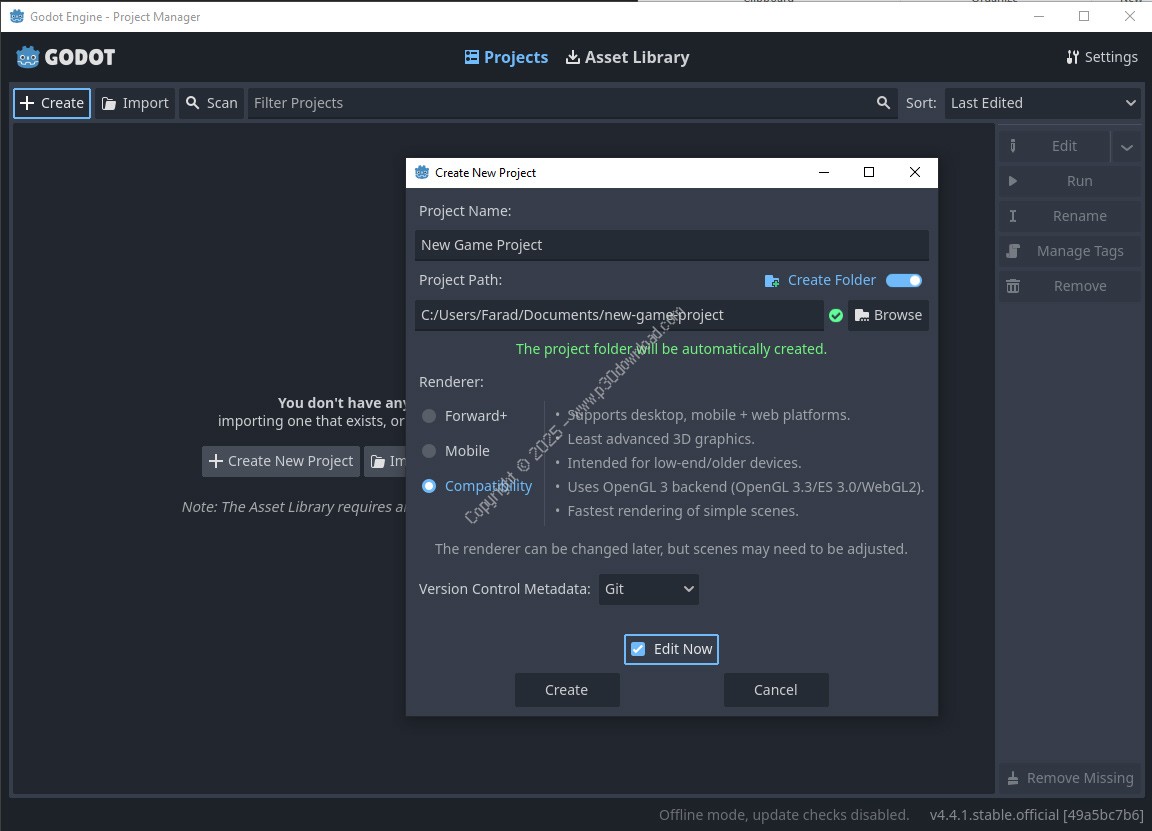
Task: Click the 'Supports desktop, mobile + web platforms.' bullet
Action: 708,415
